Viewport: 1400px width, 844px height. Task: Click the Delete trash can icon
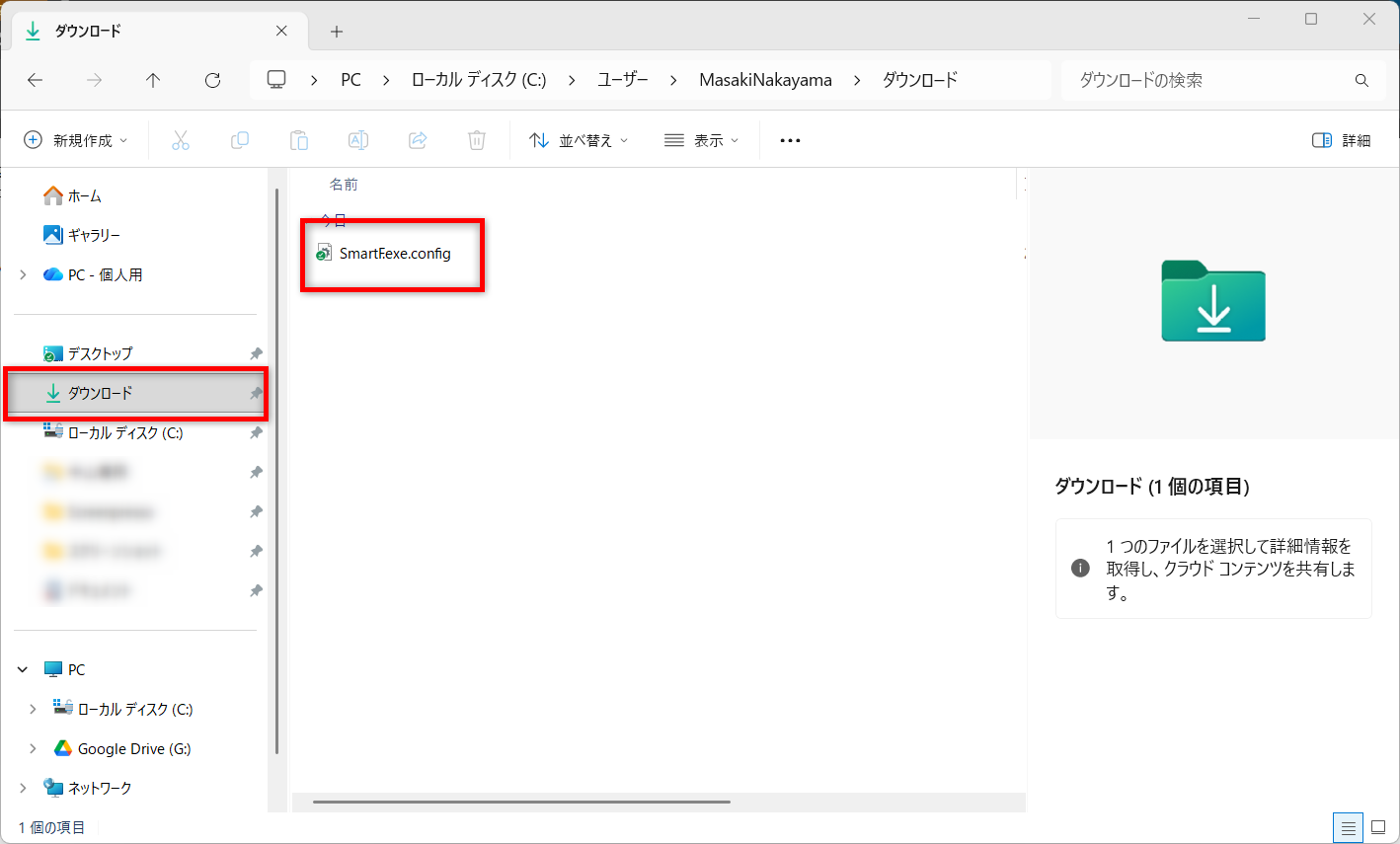[477, 140]
